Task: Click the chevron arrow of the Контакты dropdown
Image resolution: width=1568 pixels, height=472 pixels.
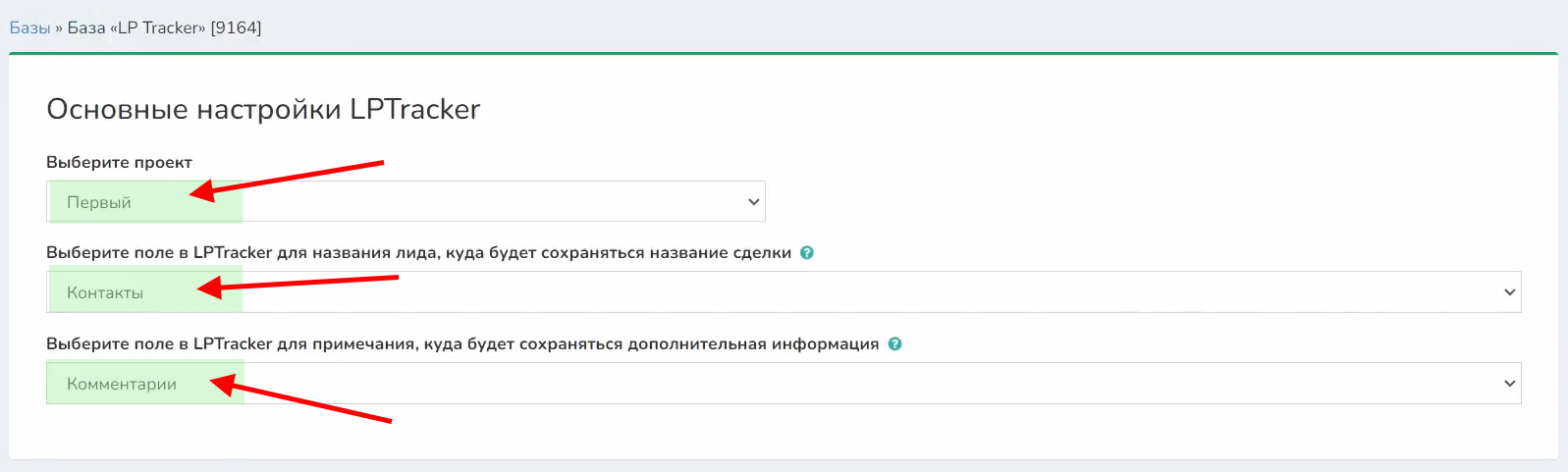Action: coord(1509,292)
